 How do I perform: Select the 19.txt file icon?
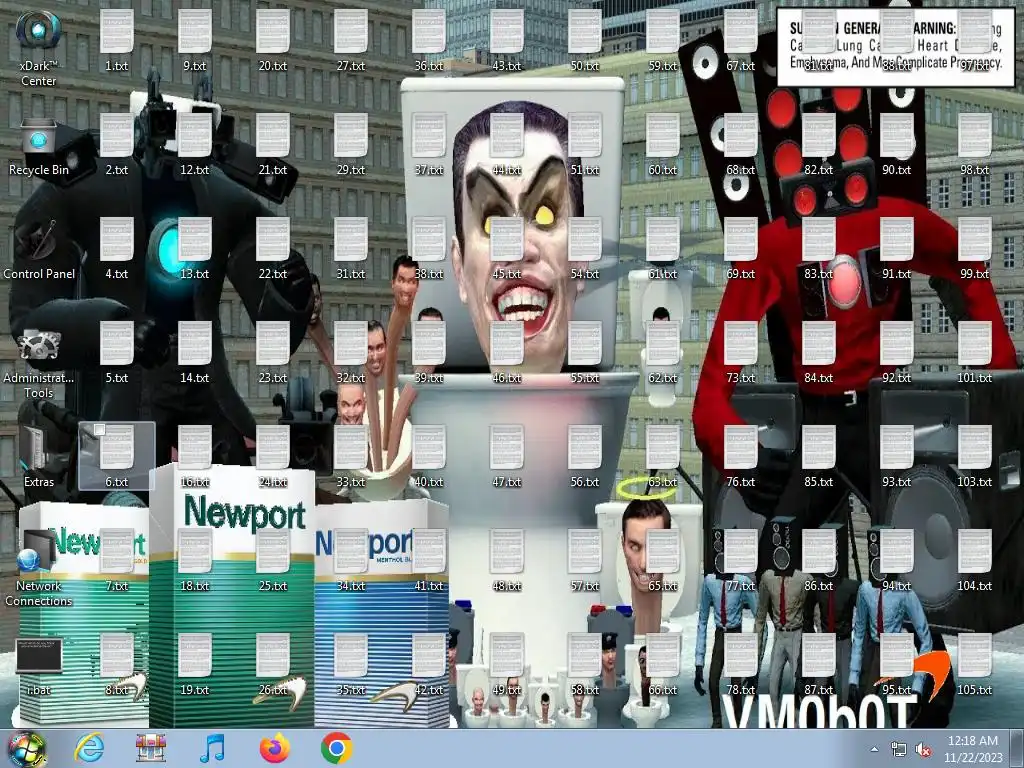[x=195, y=656]
